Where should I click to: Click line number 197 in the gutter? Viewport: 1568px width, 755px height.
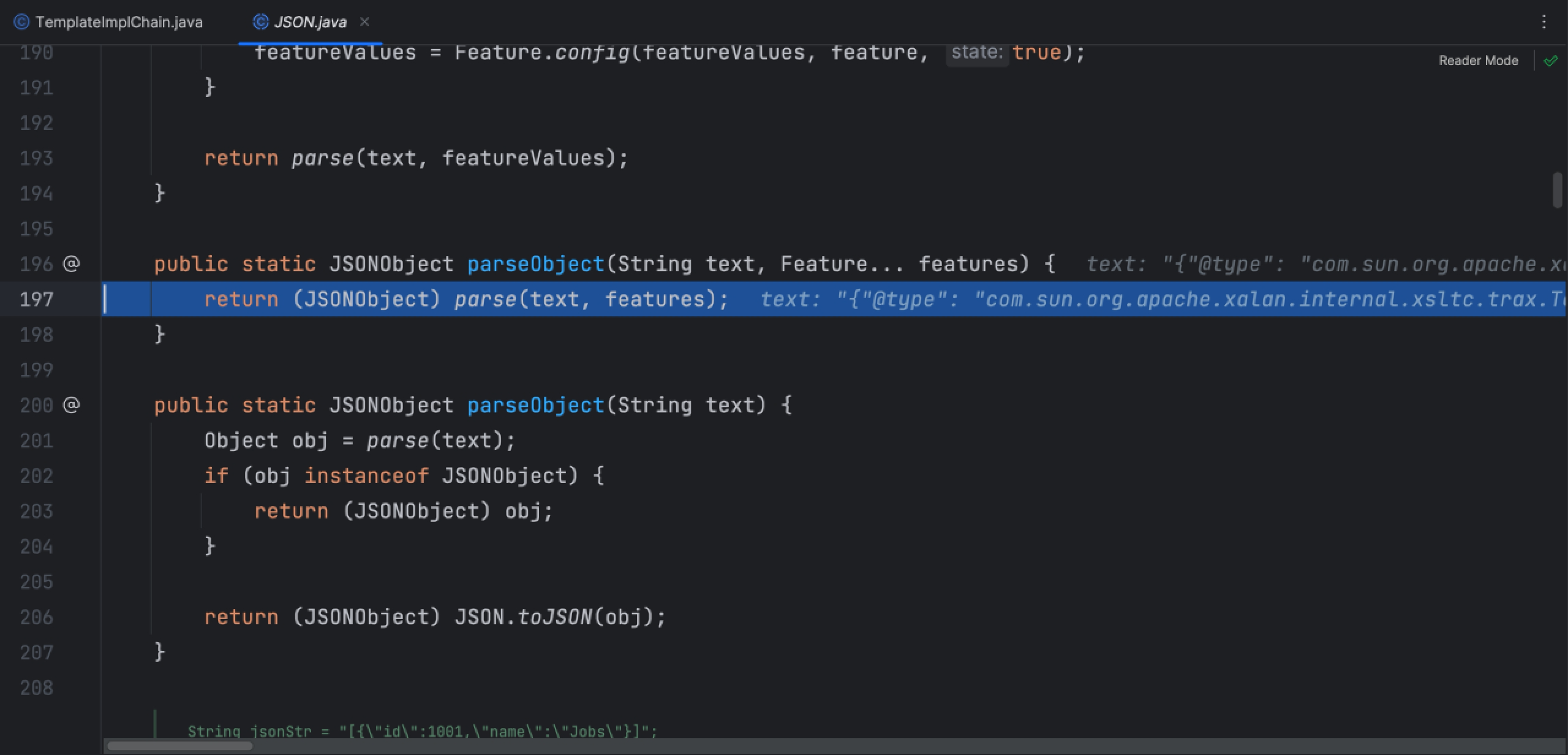click(36, 300)
